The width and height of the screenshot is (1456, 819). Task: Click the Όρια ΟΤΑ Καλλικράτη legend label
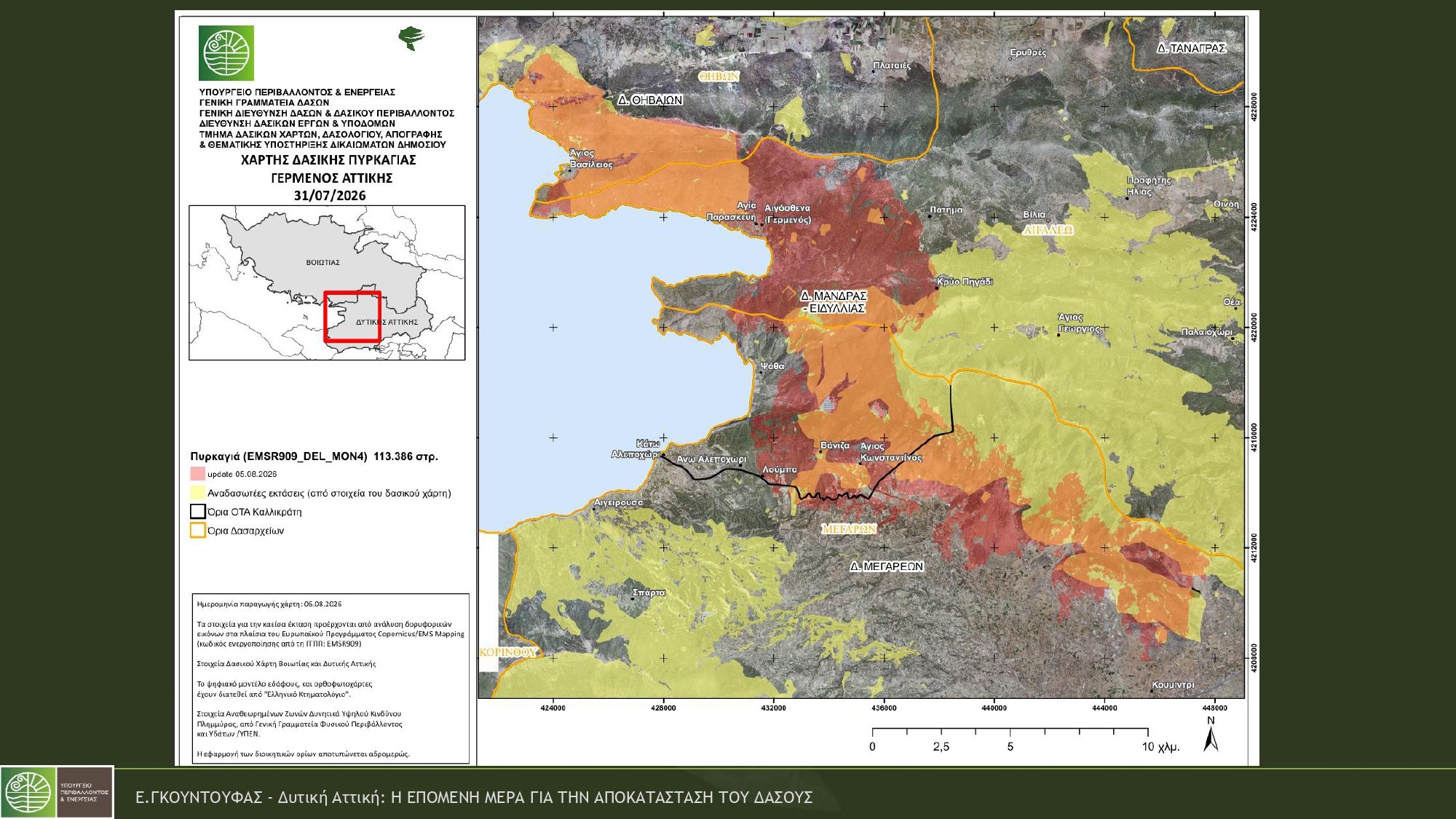tap(254, 512)
